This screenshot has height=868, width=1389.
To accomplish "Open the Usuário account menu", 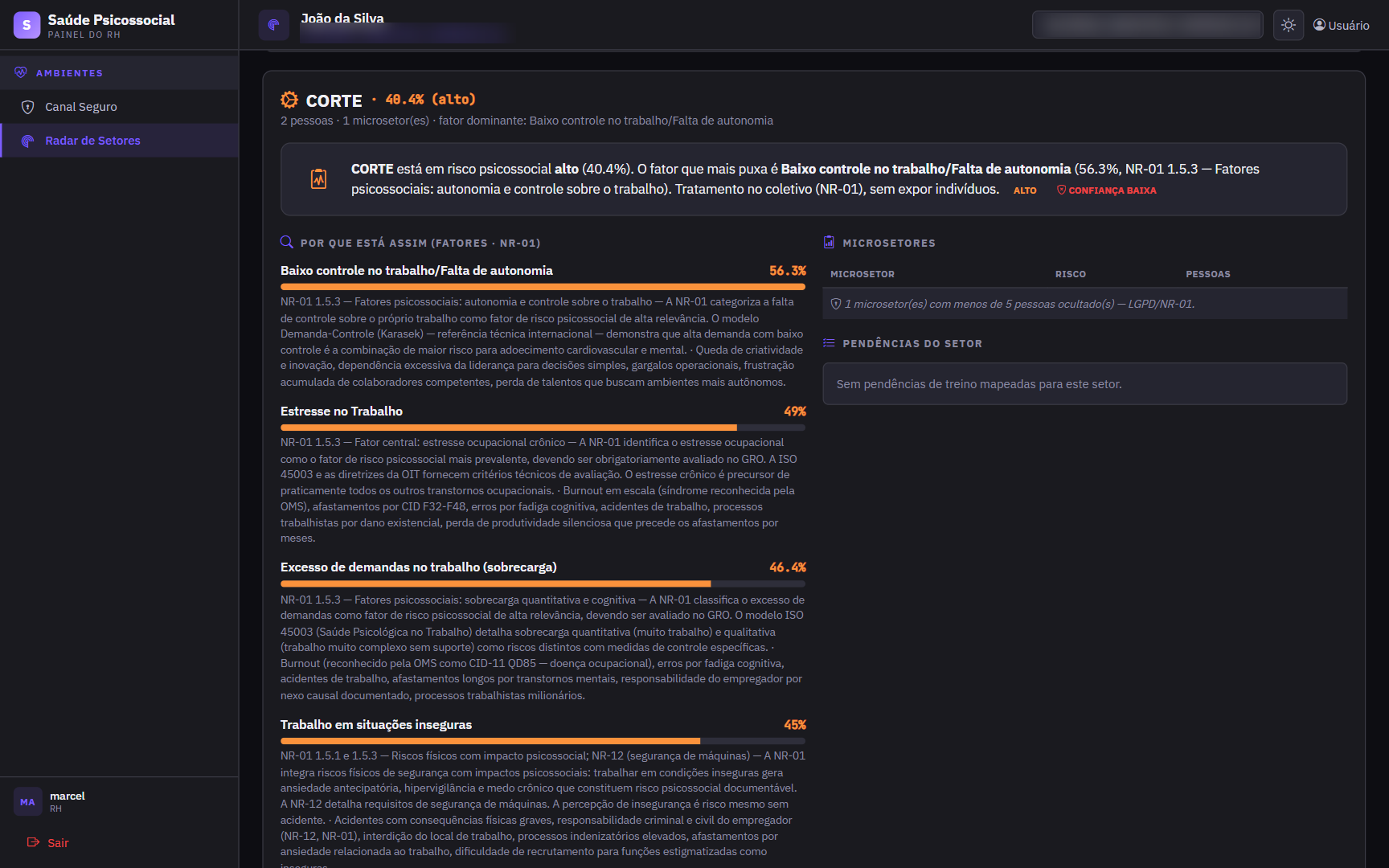I will pos(1342,25).
